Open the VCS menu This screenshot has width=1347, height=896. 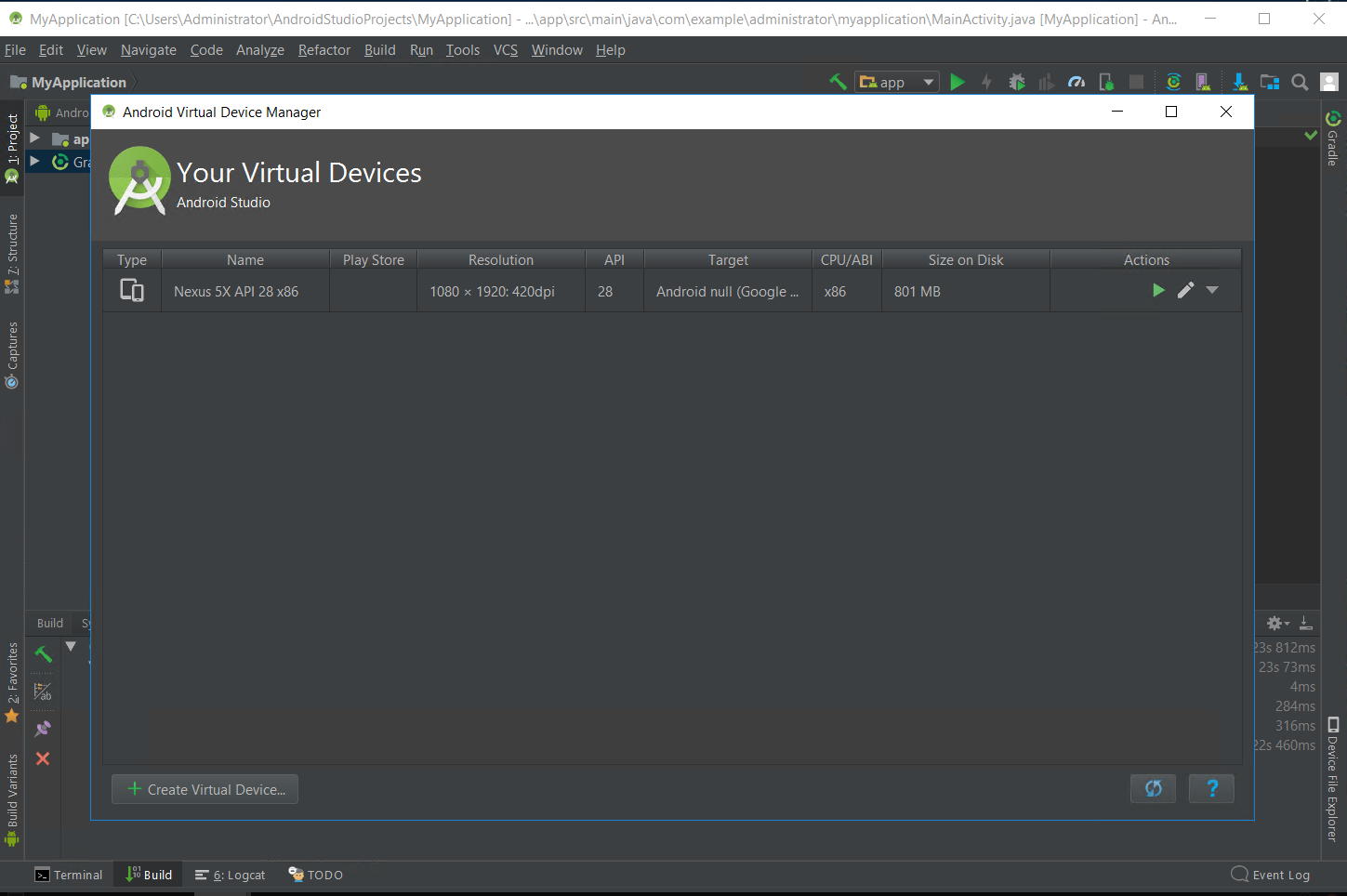click(x=506, y=50)
